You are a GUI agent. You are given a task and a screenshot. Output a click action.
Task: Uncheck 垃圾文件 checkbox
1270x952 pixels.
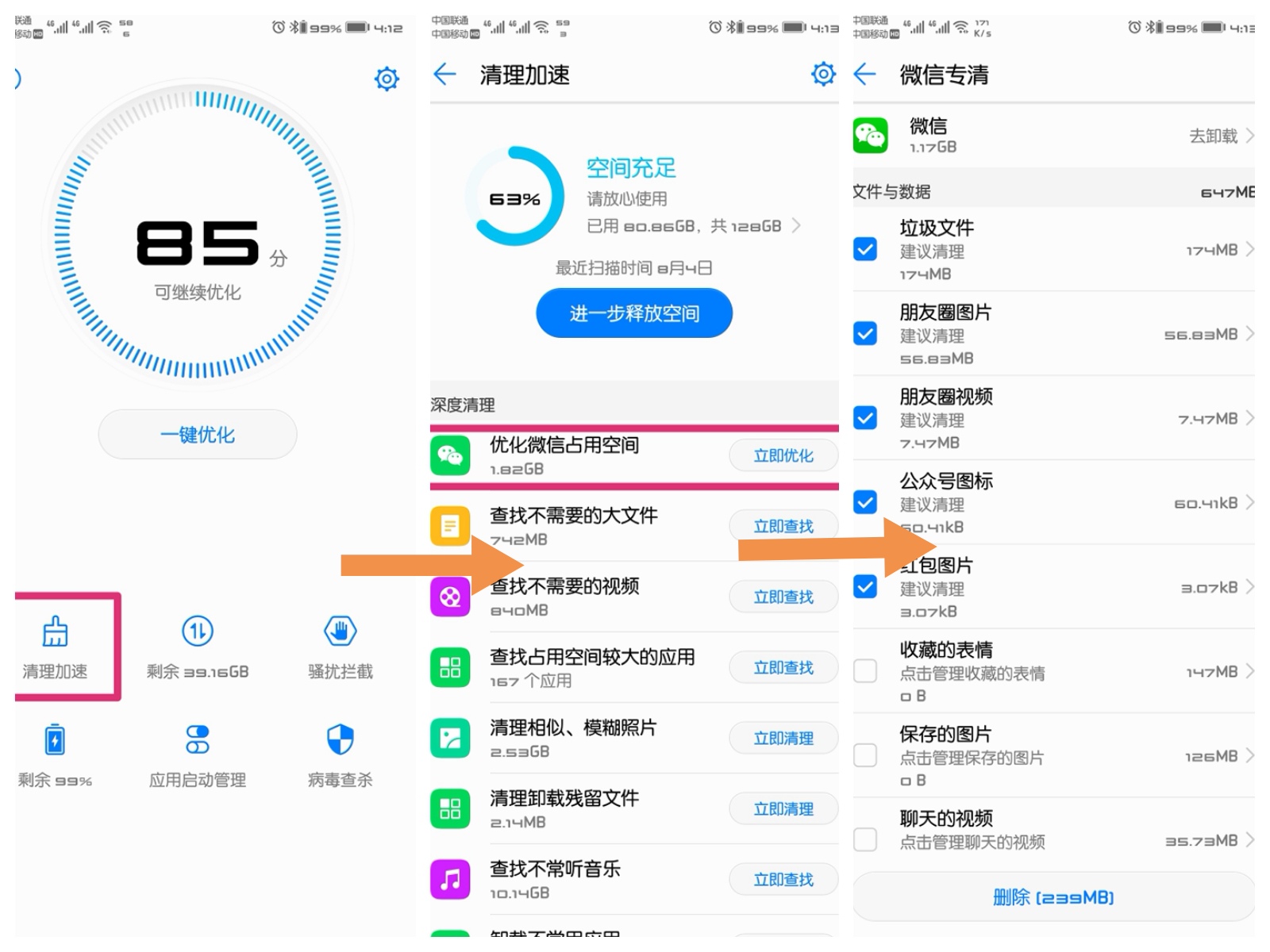click(865, 249)
